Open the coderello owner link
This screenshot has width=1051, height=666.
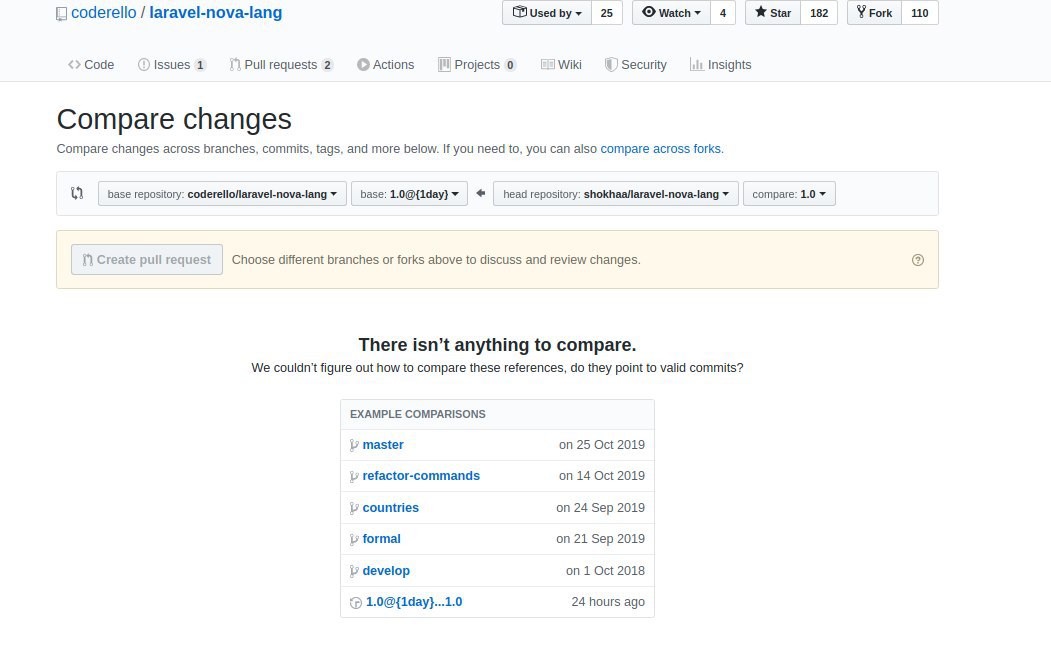(x=104, y=13)
